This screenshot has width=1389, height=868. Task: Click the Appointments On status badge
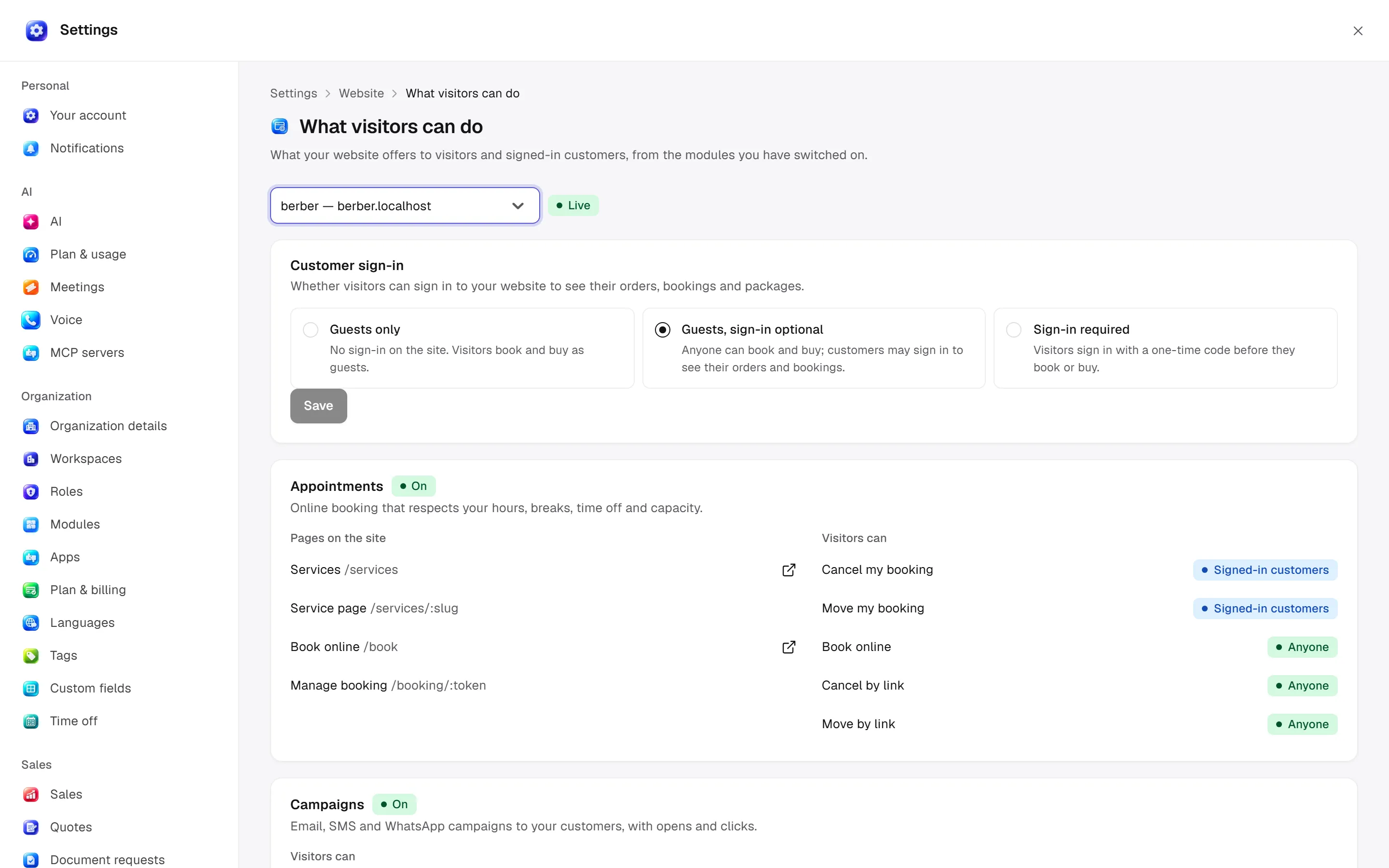(x=413, y=486)
